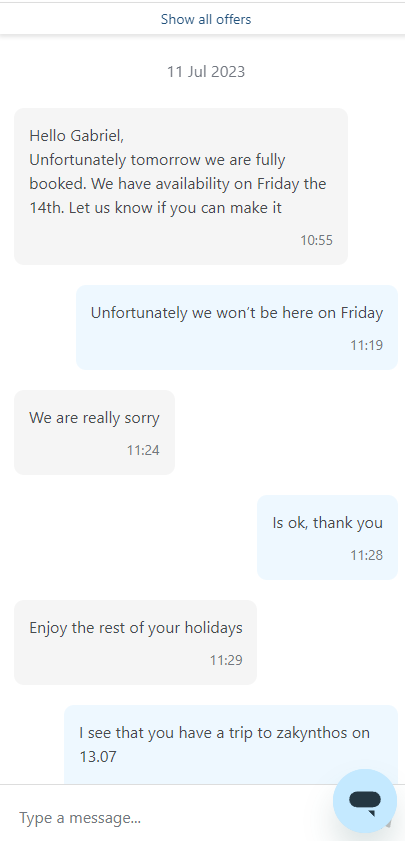Select the 'Is ok, thank you' message
Viewport: 405px width, 841px height.
tap(328, 537)
